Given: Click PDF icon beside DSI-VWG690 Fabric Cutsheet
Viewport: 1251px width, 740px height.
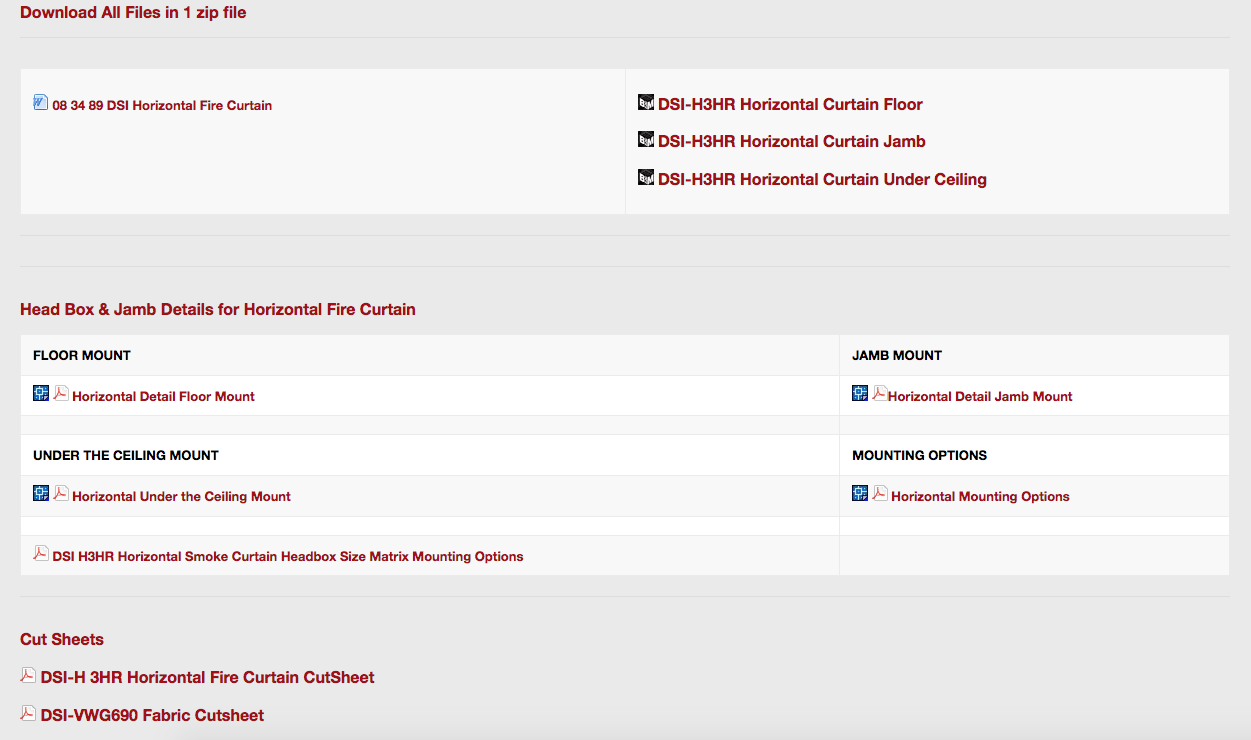Looking at the screenshot, I should click(28, 713).
